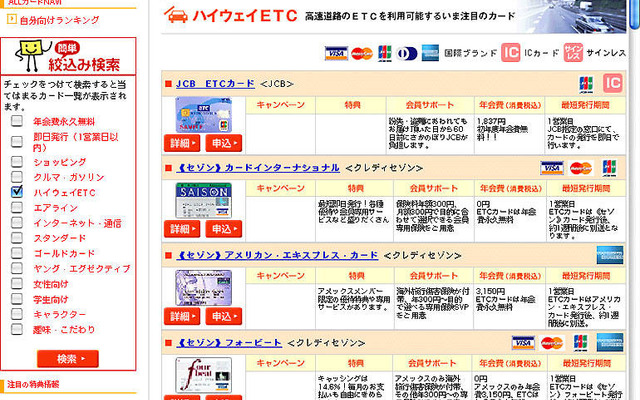Check the 女性向け checkbox

pyautogui.click(x=17, y=283)
